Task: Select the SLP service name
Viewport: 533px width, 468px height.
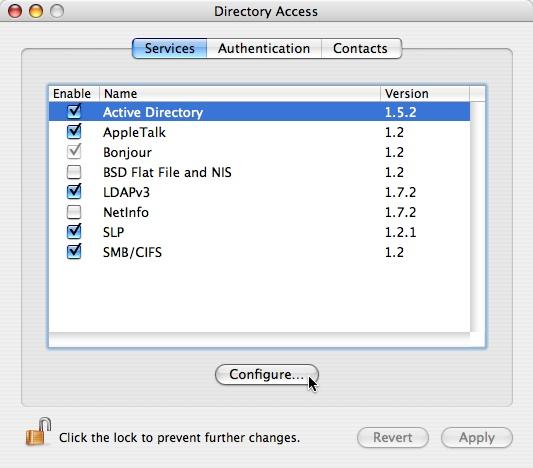Action: click(114, 232)
